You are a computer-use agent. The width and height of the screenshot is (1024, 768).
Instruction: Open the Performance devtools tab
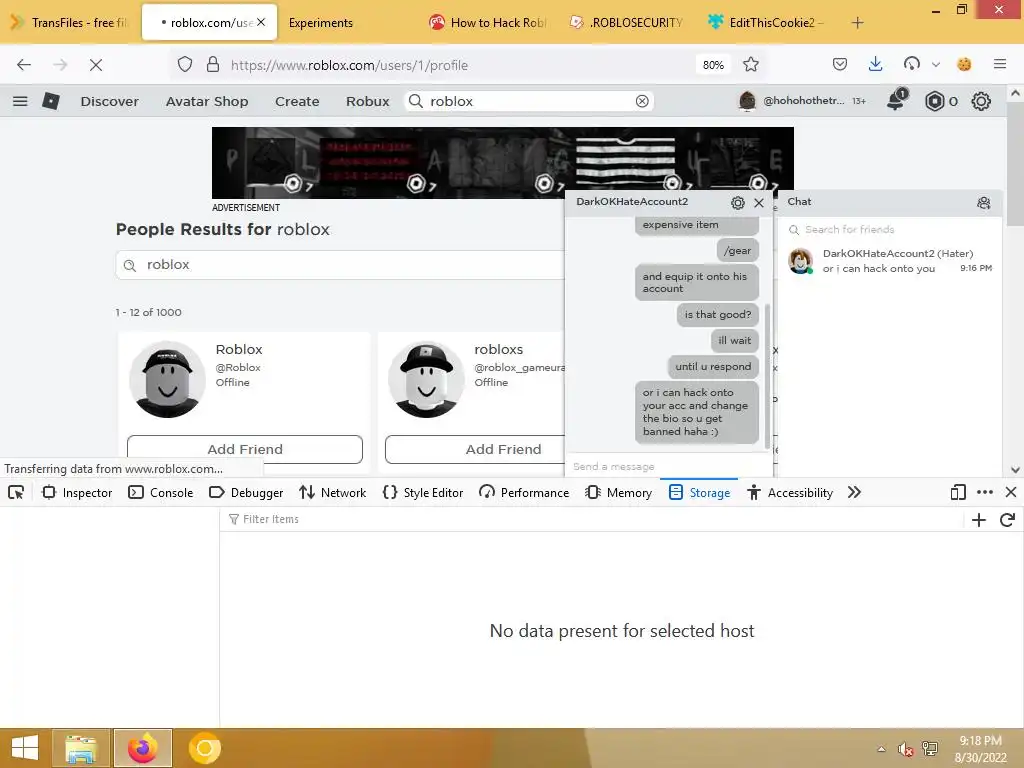pos(524,492)
